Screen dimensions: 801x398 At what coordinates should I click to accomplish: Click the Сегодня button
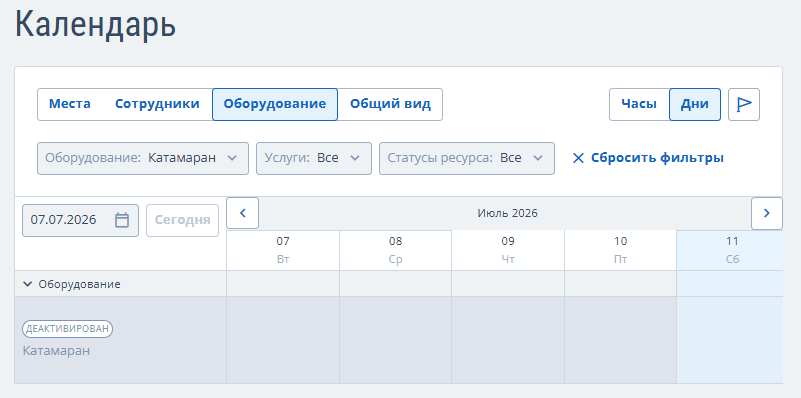182,220
